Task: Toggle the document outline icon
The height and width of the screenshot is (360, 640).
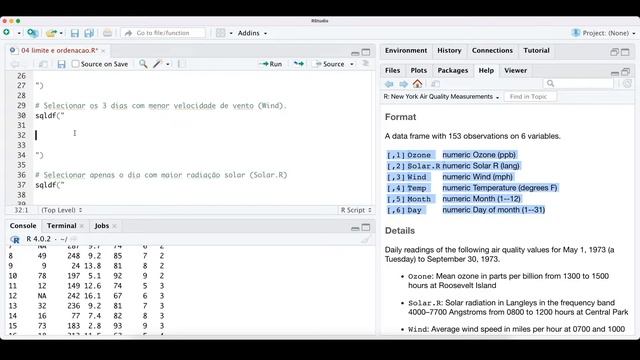Action: point(365,63)
